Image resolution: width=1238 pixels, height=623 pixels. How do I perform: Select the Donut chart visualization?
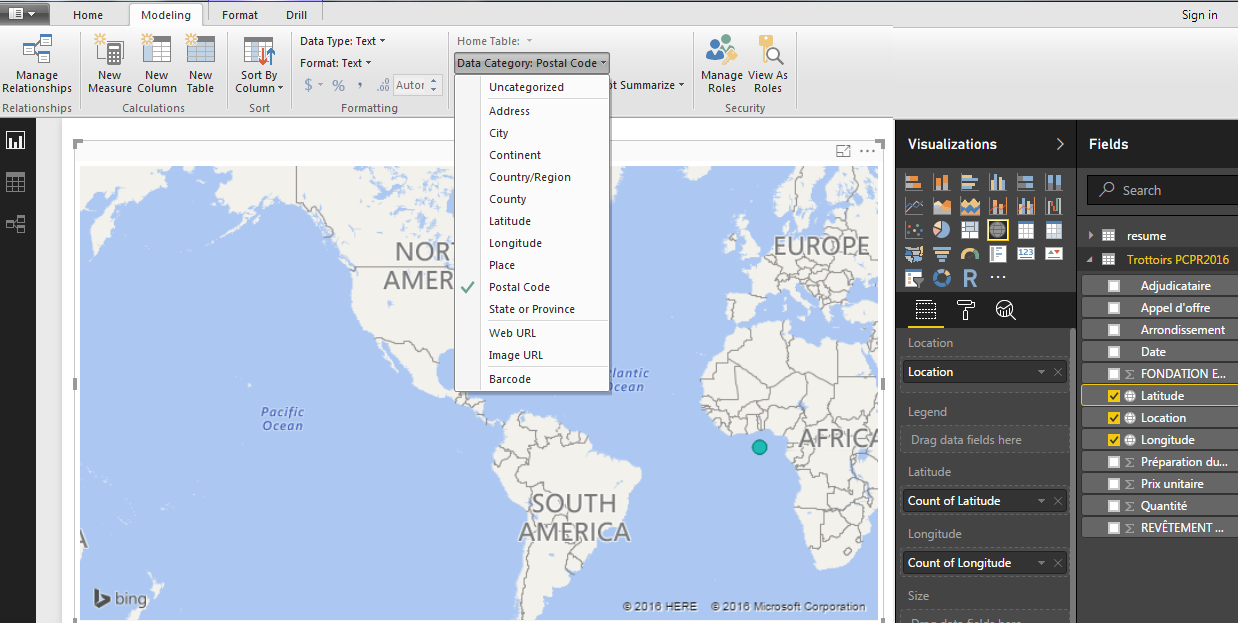pyautogui.click(x=942, y=278)
